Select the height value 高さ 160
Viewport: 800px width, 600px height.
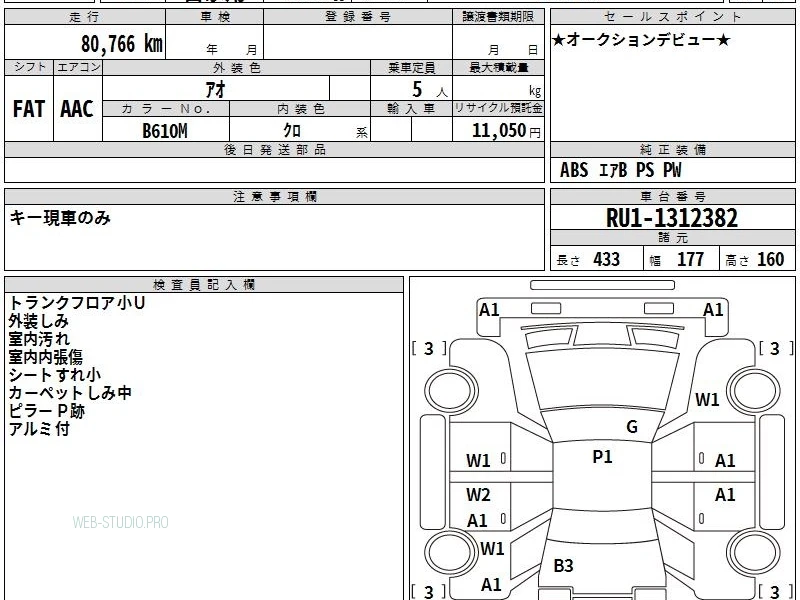[755, 260]
